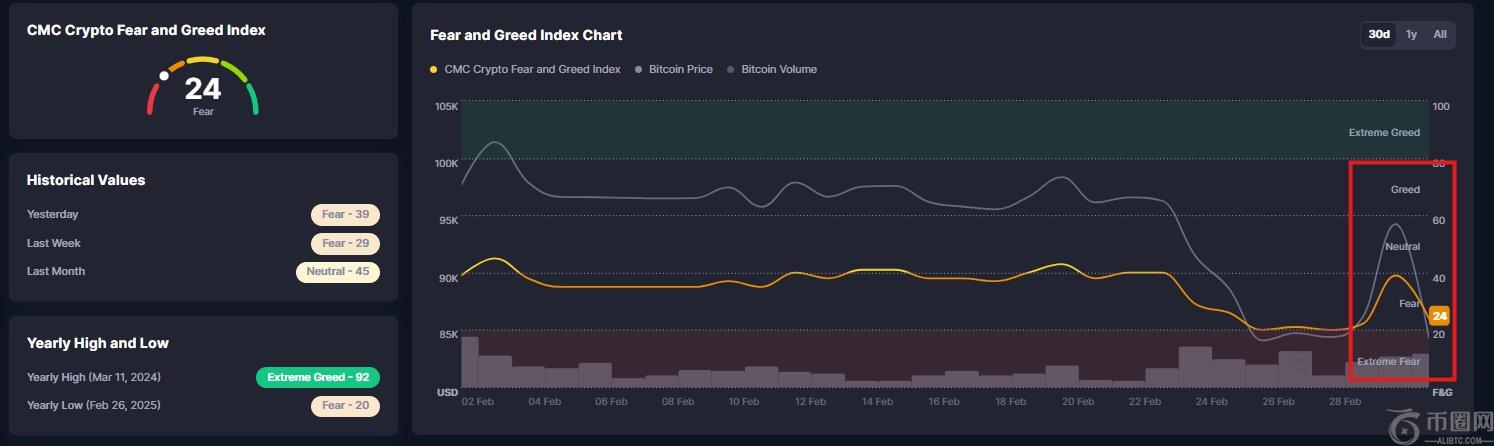Toggle CMC Crypto Fear and Greed Index legend
Image resolution: width=1494 pixels, height=446 pixels.
(x=531, y=70)
